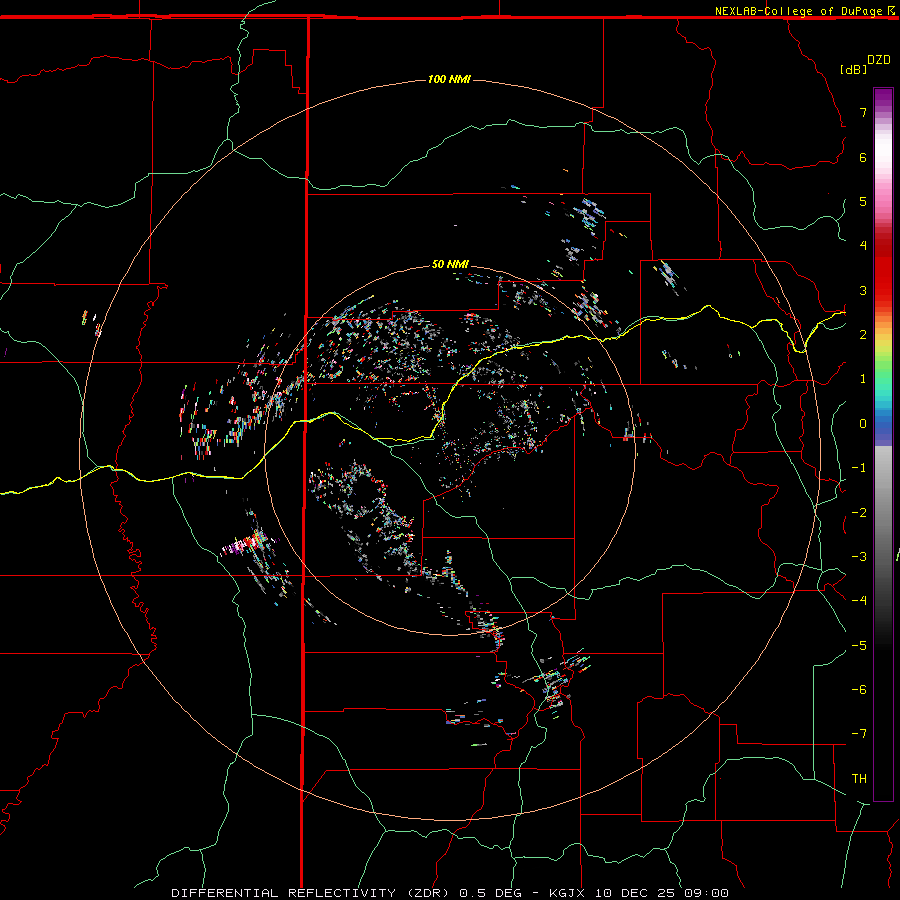The width and height of the screenshot is (900, 900).
Task: Select the 7 value on color scale
Action: 863,112
